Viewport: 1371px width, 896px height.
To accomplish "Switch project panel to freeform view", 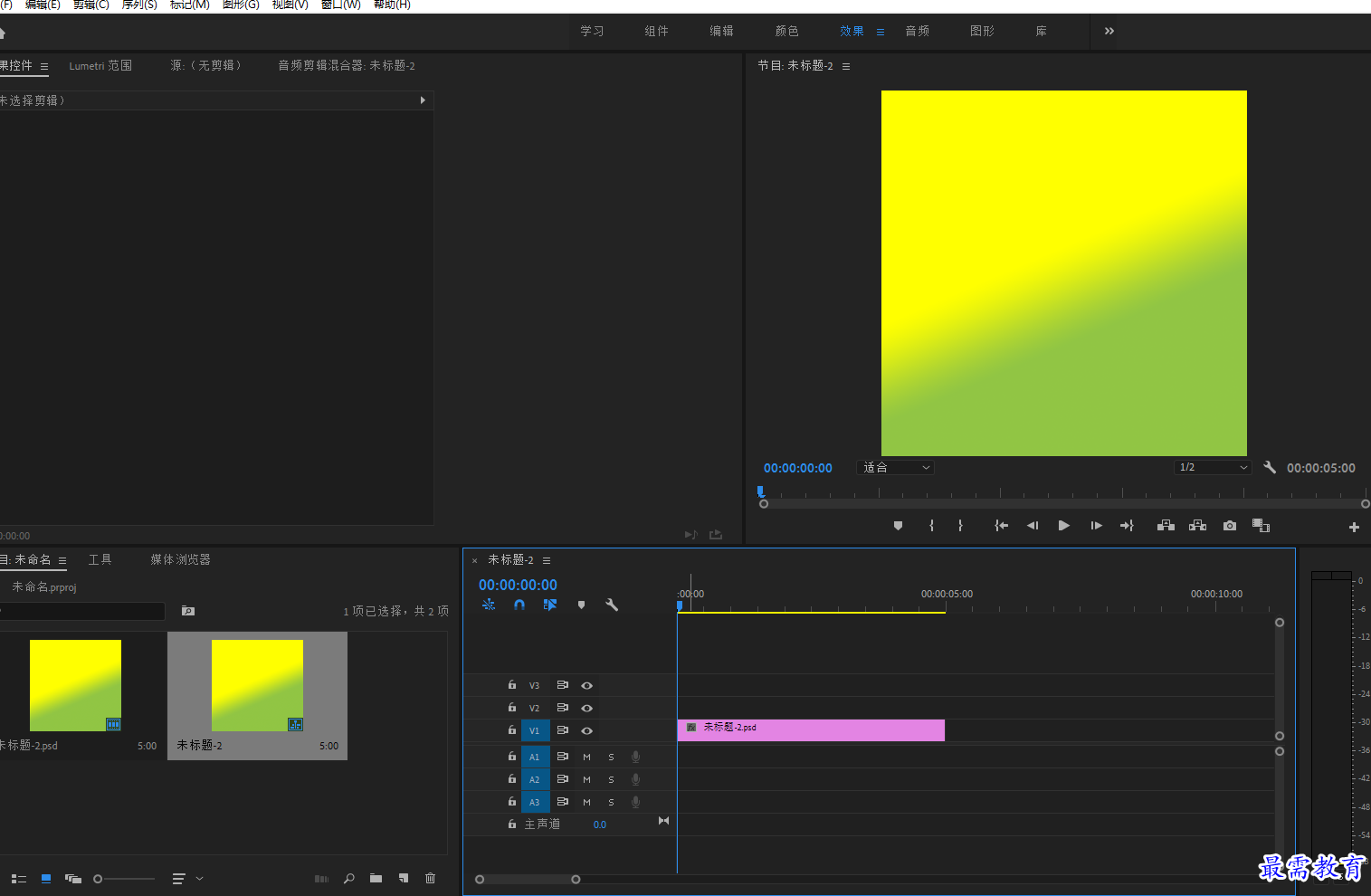I will tap(73, 879).
